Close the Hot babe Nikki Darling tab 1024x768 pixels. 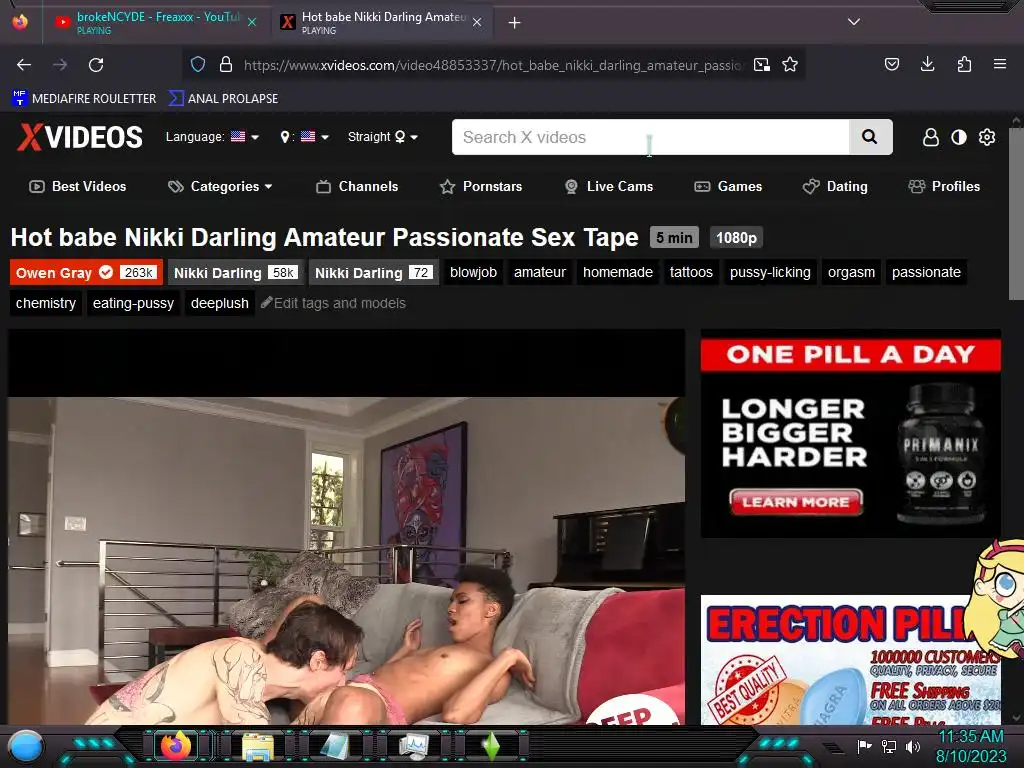point(477,22)
